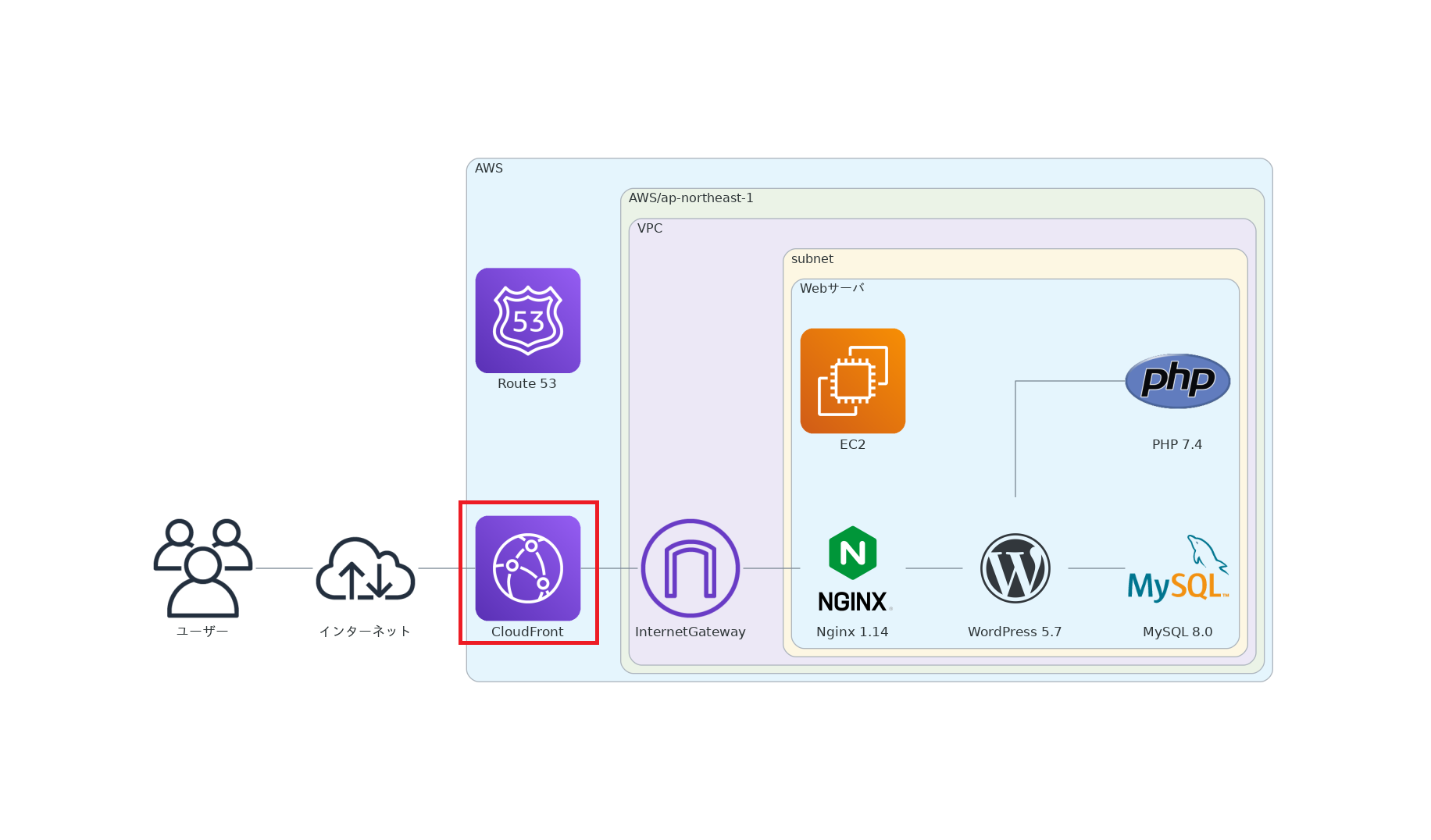Image resolution: width=1431 pixels, height=840 pixels.
Task: Select the orange EC2 icon
Action: point(853,381)
